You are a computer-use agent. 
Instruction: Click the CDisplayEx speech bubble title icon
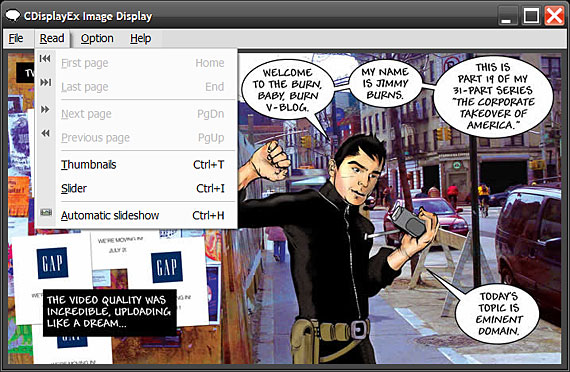[x=13, y=16]
